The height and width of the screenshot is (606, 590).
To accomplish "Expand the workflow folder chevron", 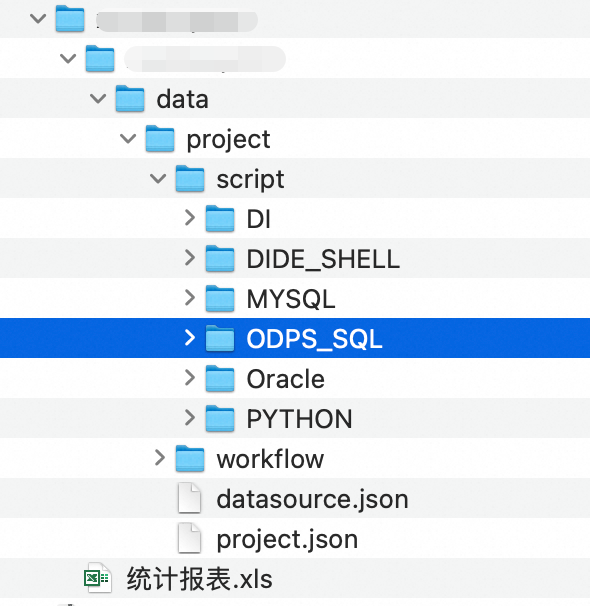I will point(160,458).
